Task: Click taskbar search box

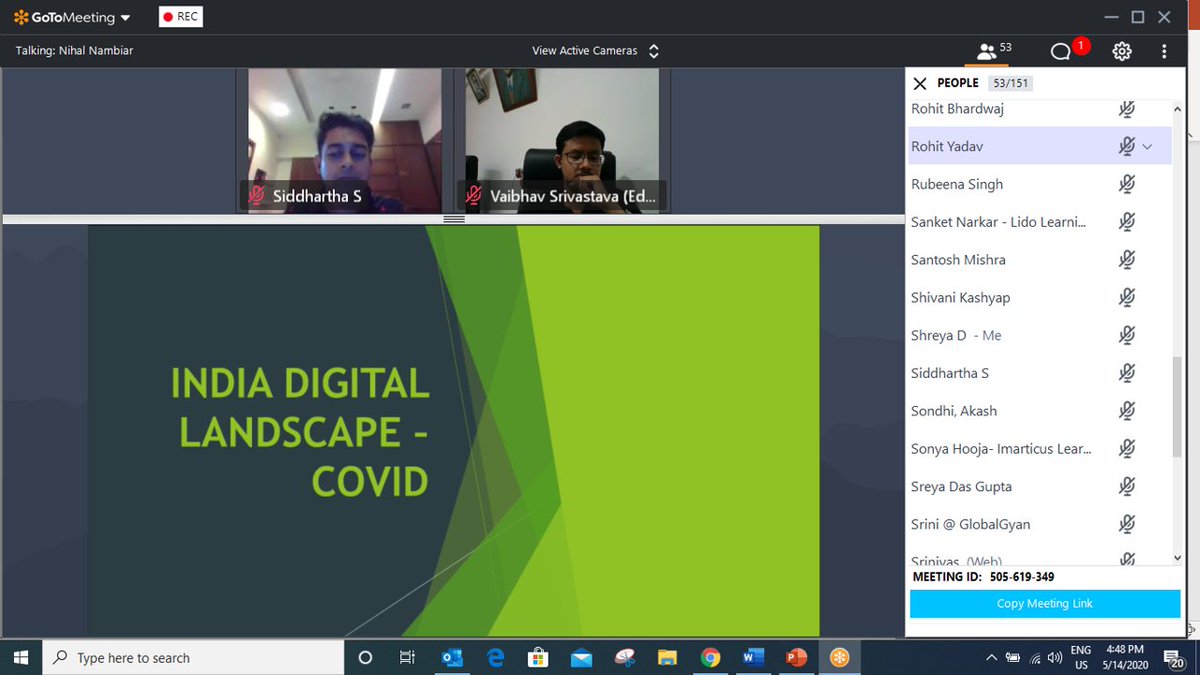Action: coord(192,657)
